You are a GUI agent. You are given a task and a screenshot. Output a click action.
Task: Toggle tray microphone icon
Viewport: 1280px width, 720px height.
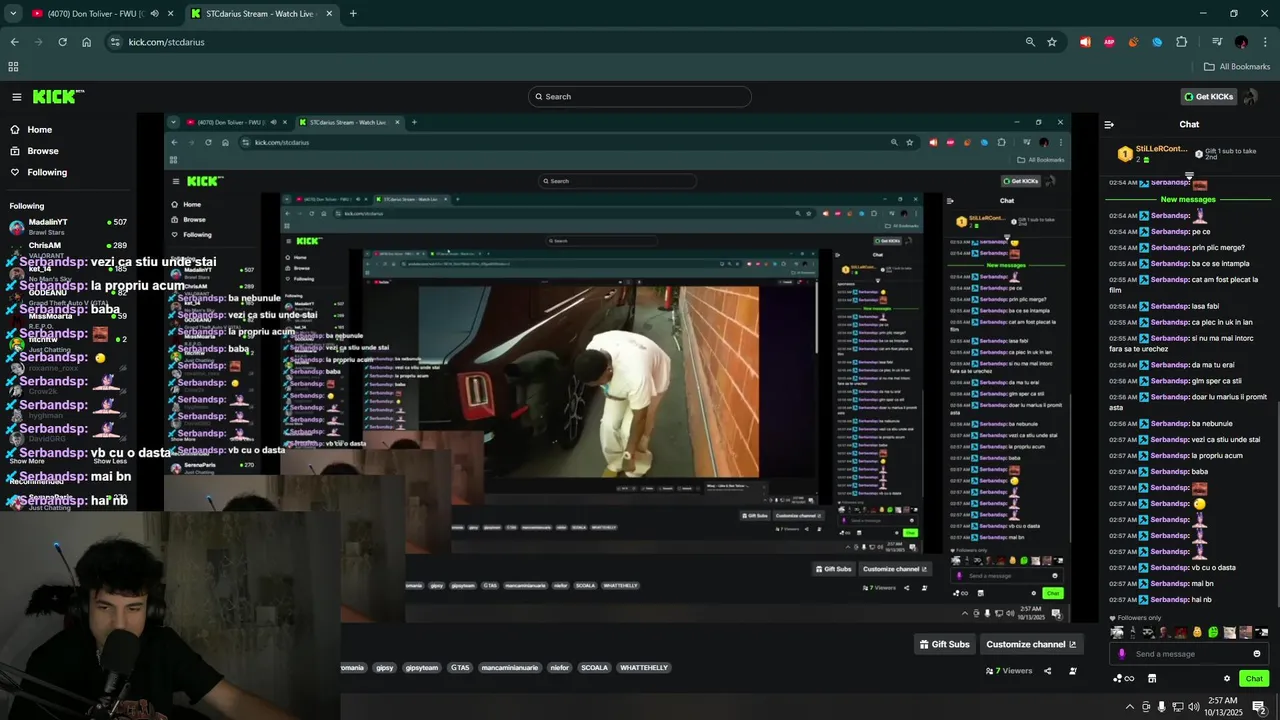(1161, 707)
